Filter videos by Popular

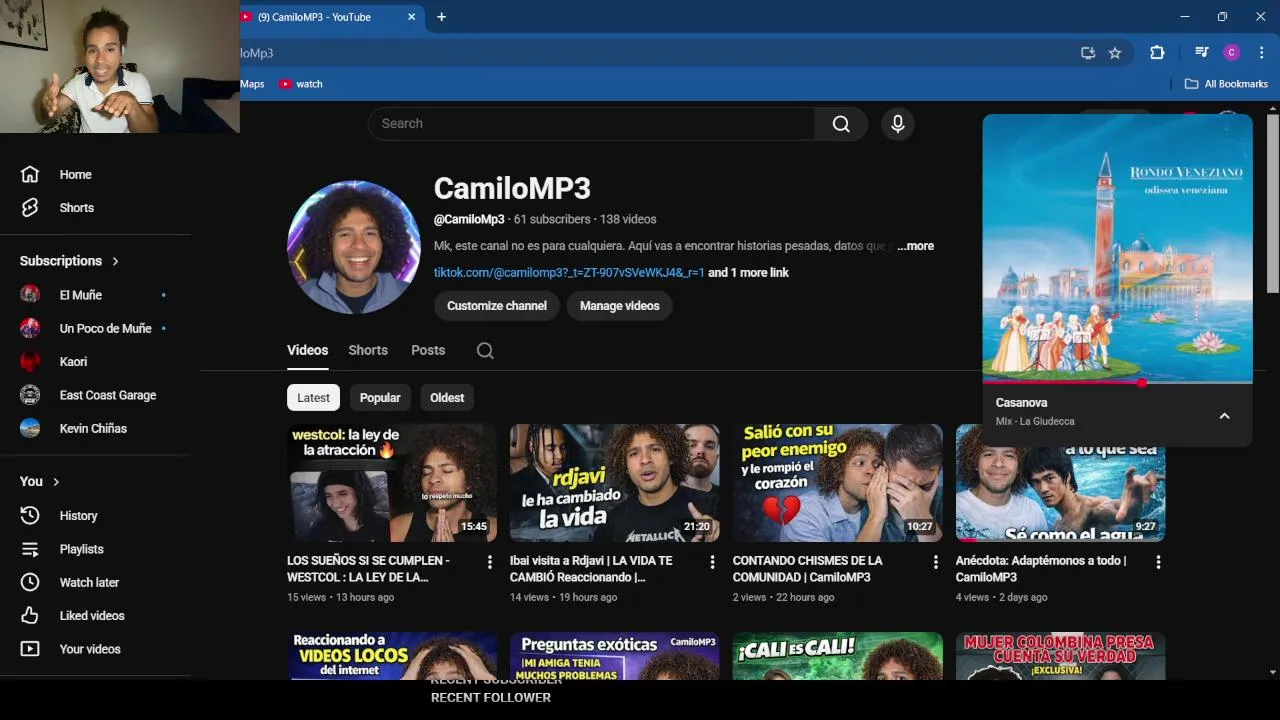380,398
